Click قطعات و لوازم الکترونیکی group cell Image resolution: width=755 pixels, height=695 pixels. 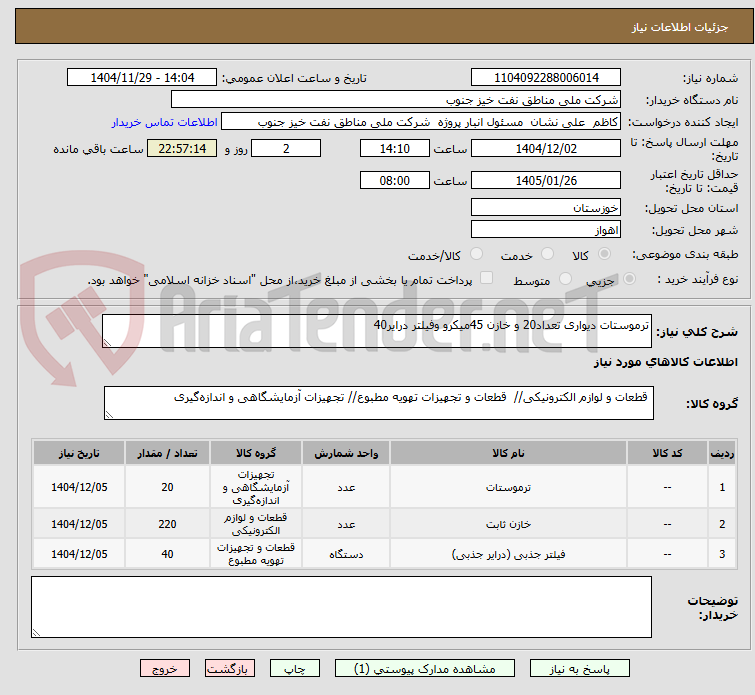[256, 524]
